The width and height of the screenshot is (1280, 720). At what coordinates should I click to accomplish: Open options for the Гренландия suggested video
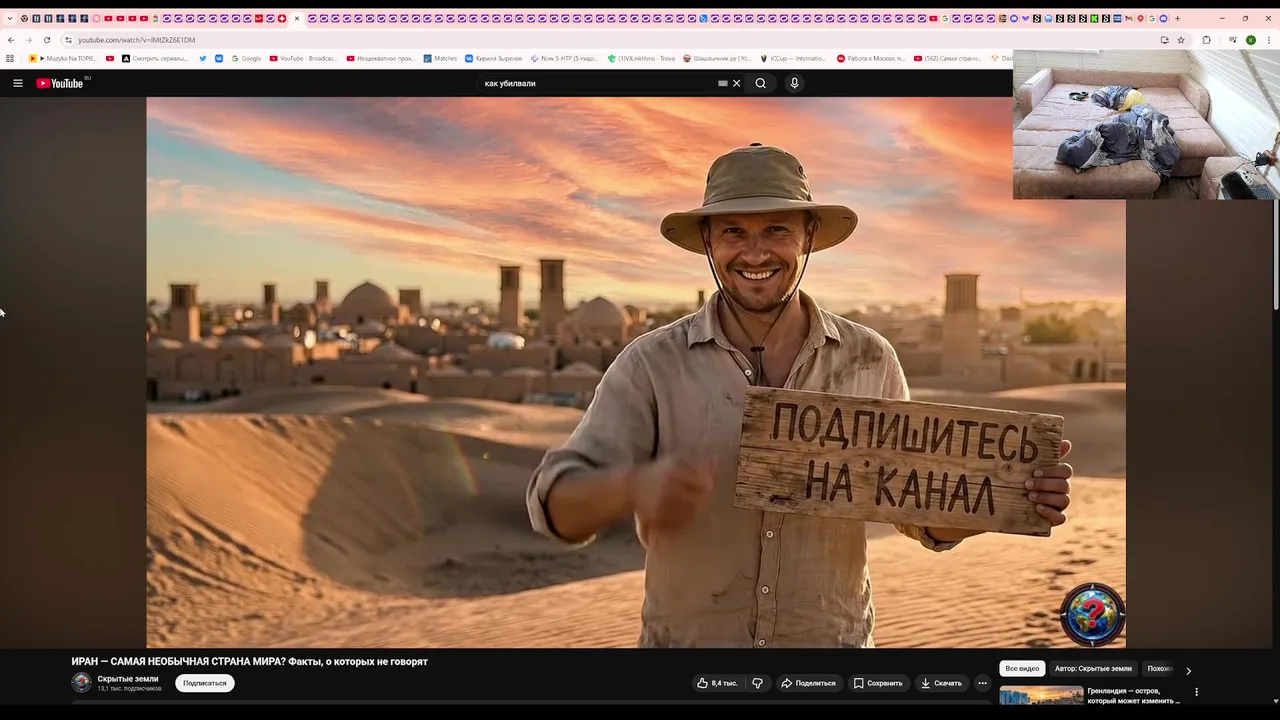[x=1196, y=692]
